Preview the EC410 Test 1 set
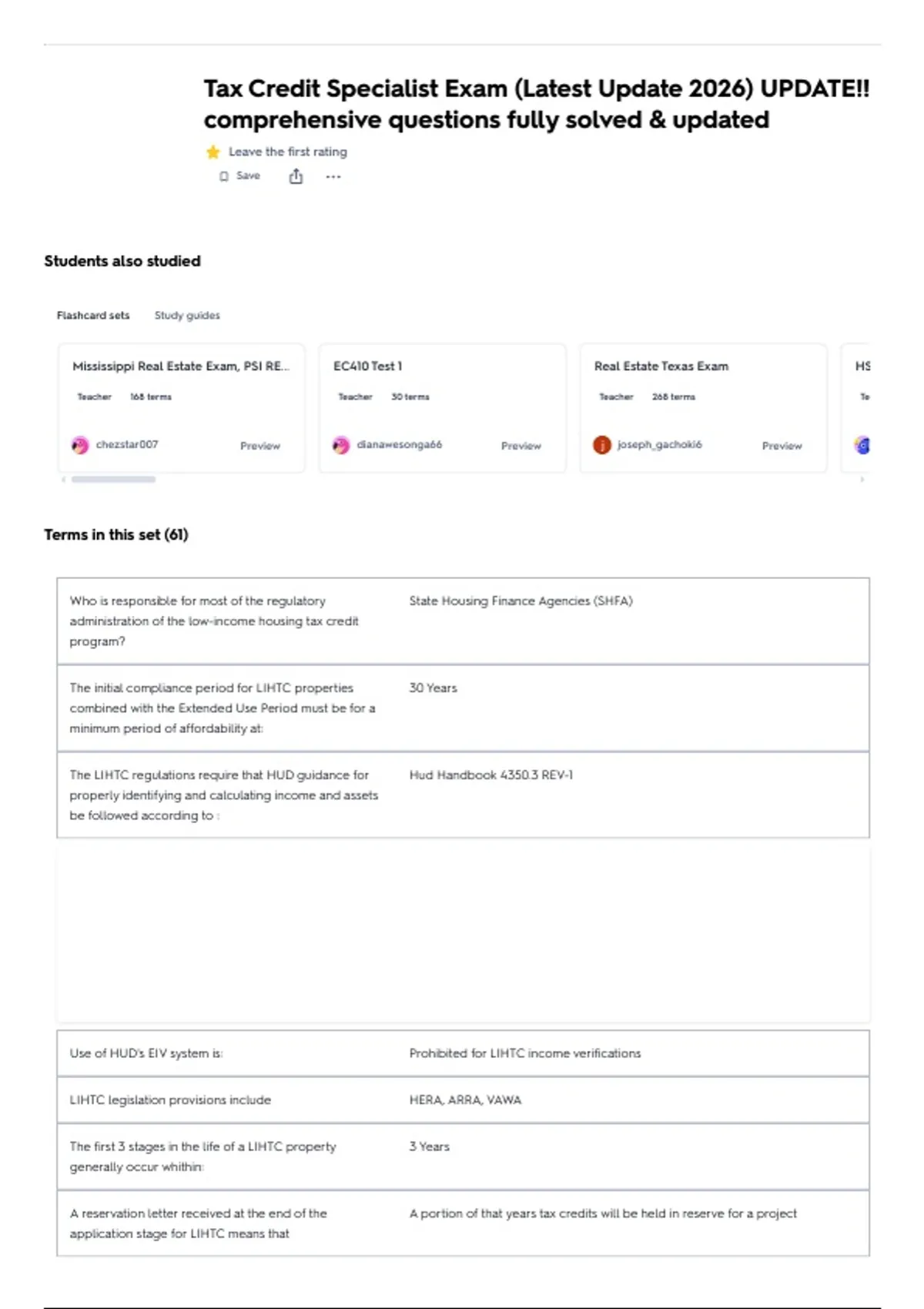 [x=521, y=446]
